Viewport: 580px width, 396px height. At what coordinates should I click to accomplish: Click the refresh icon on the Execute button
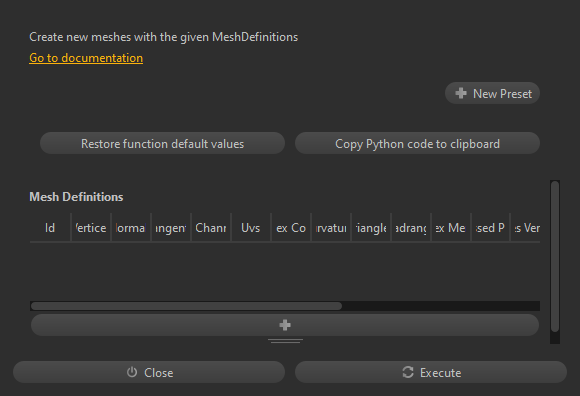point(408,372)
